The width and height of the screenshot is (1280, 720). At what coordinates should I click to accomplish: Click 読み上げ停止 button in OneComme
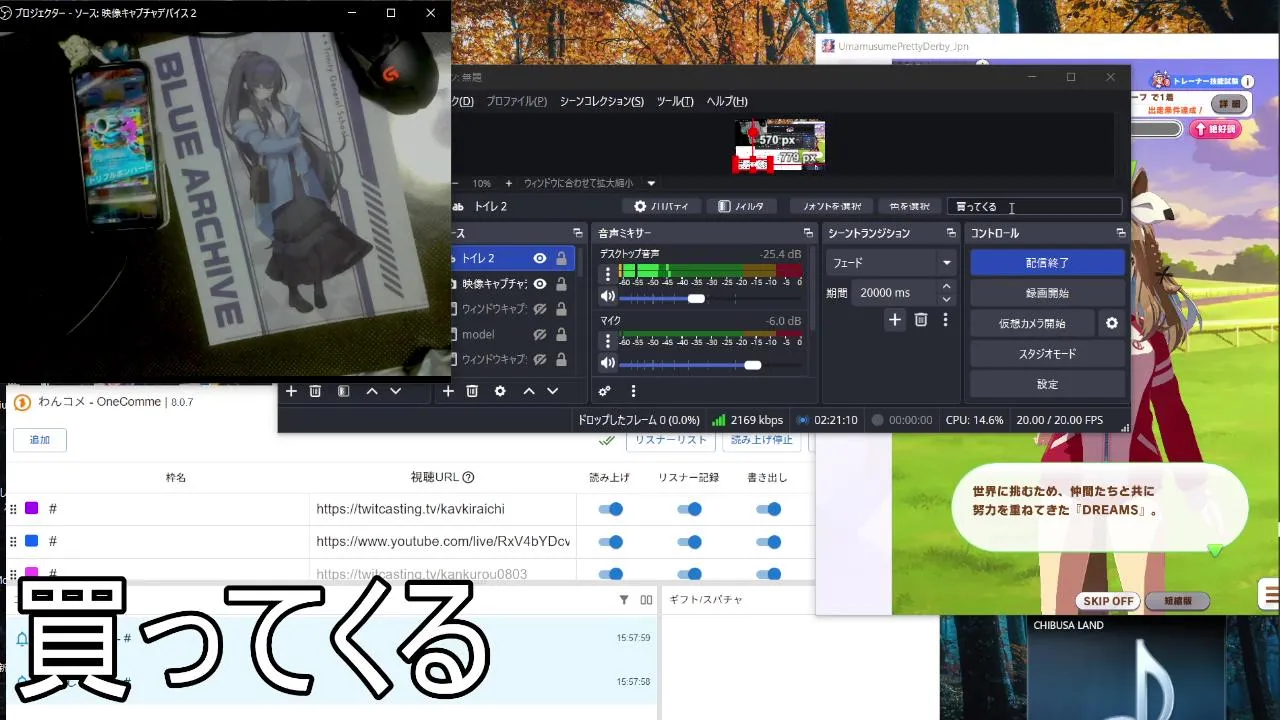click(762, 439)
